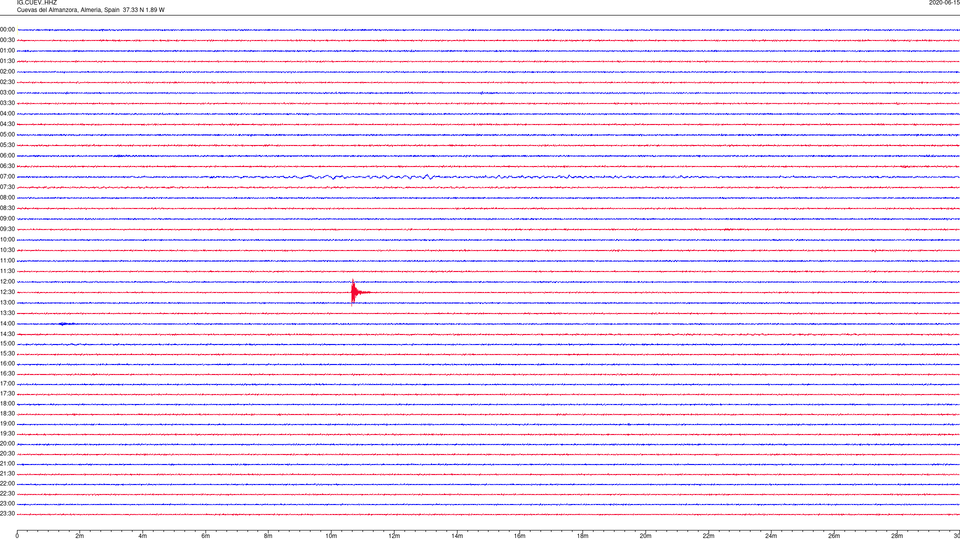Select the 12:00 time label
The height and width of the screenshot is (540, 960).
point(7,282)
